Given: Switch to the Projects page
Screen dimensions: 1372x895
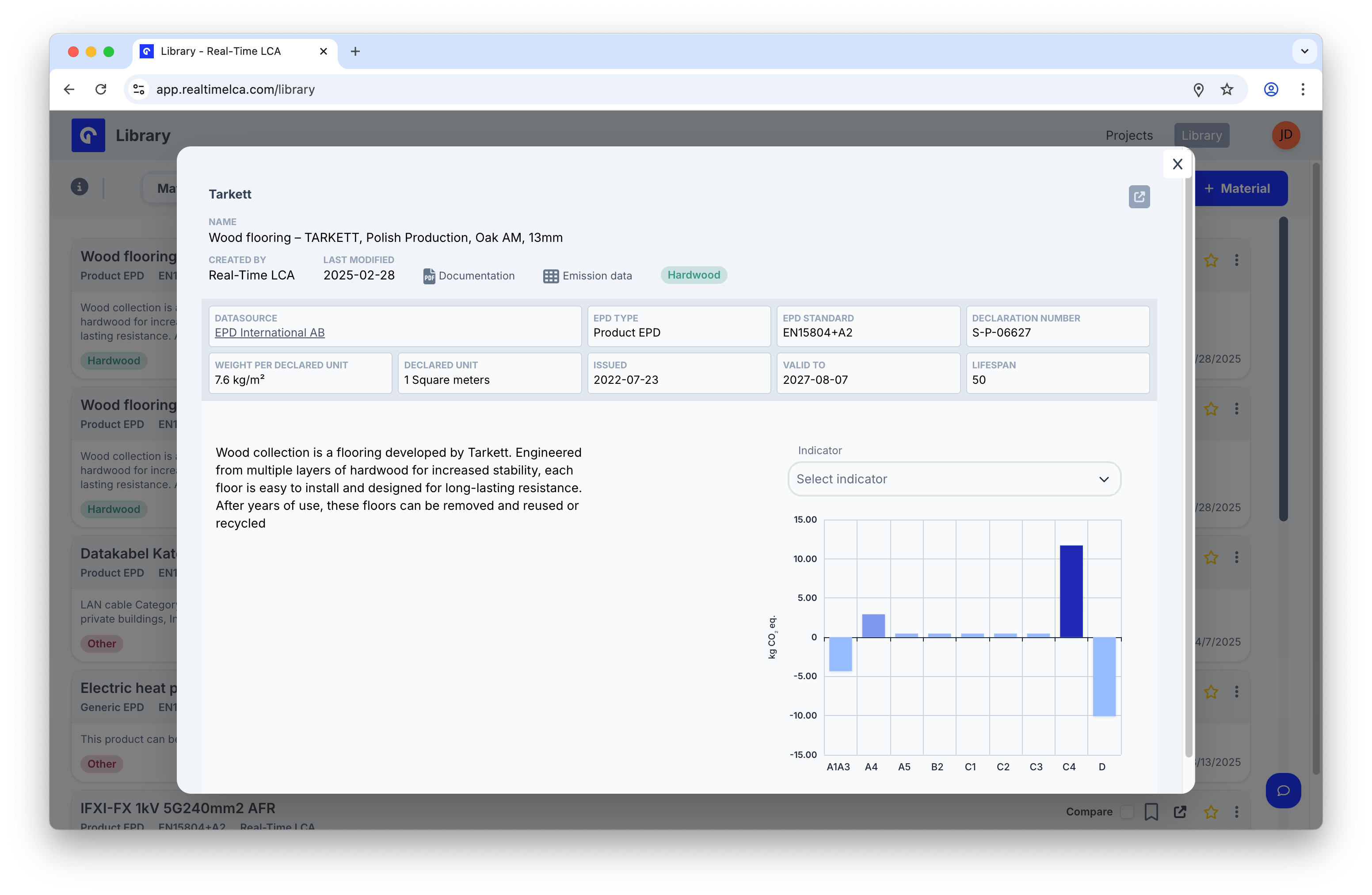Looking at the screenshot, I should tap(1129, 135).
